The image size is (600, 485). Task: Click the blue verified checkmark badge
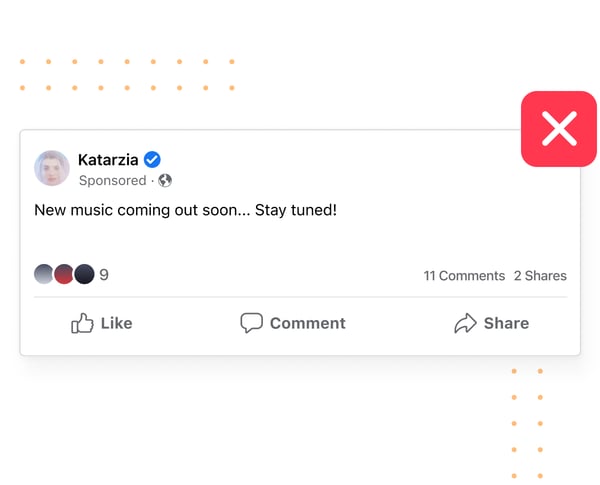[152, 160]
